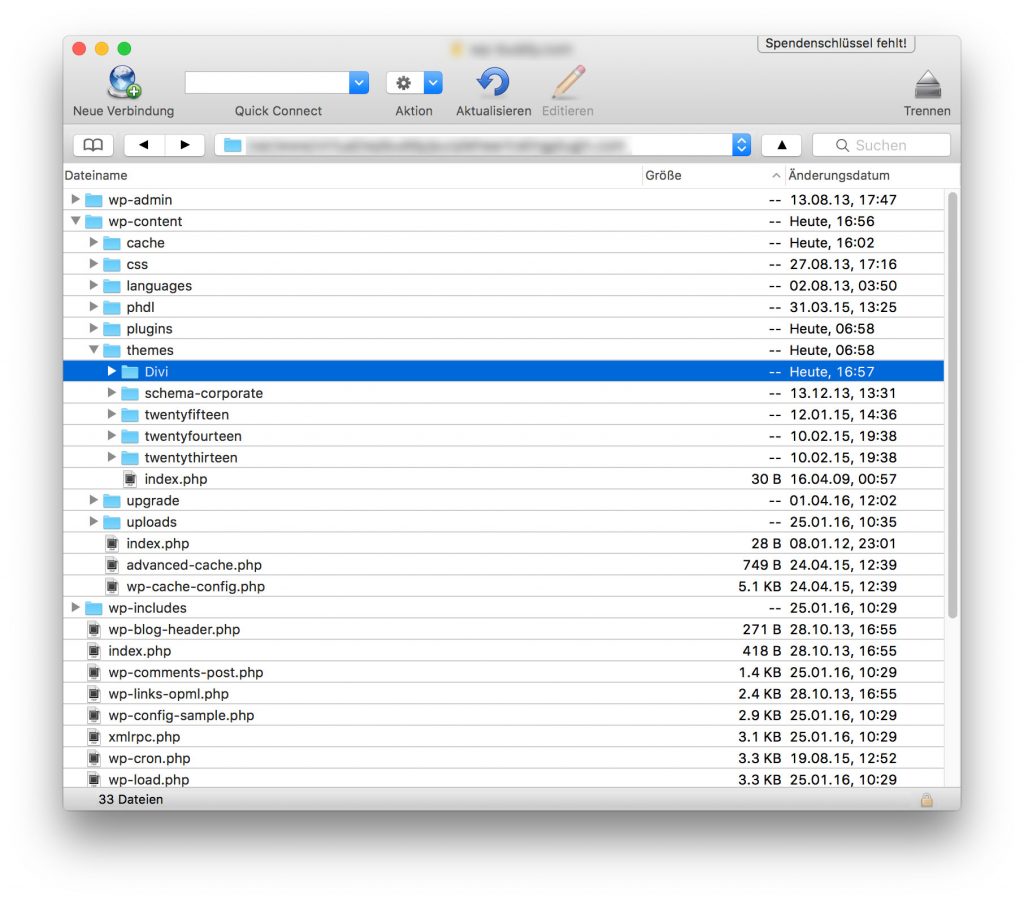This screenshot has height=901, width=1024.
Task: Expand the plugins folder triangle
Action: (x=94, y=329)
